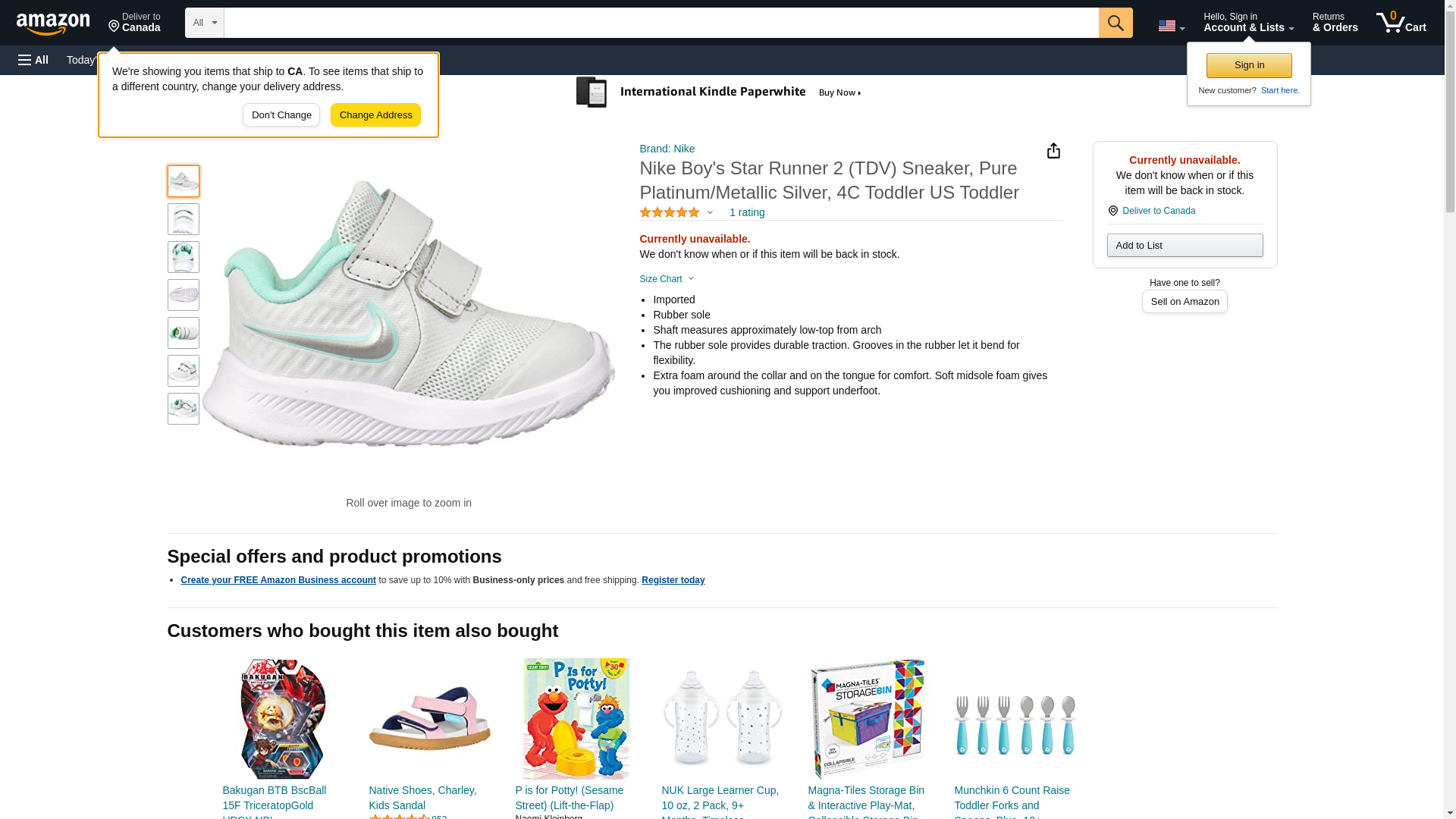Open Account & Lists dropdown menu
1456x819 pixels.
[1248, 23]
